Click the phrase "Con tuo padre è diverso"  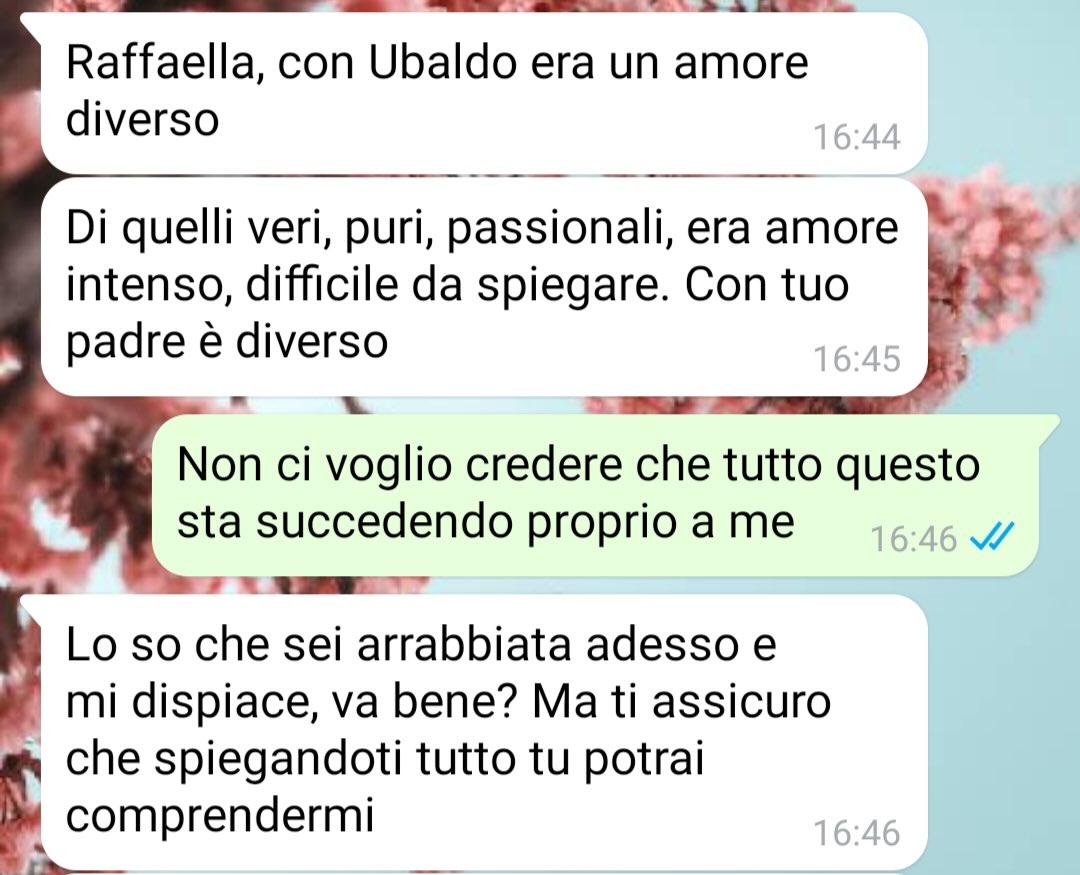[x=457, y=313]
